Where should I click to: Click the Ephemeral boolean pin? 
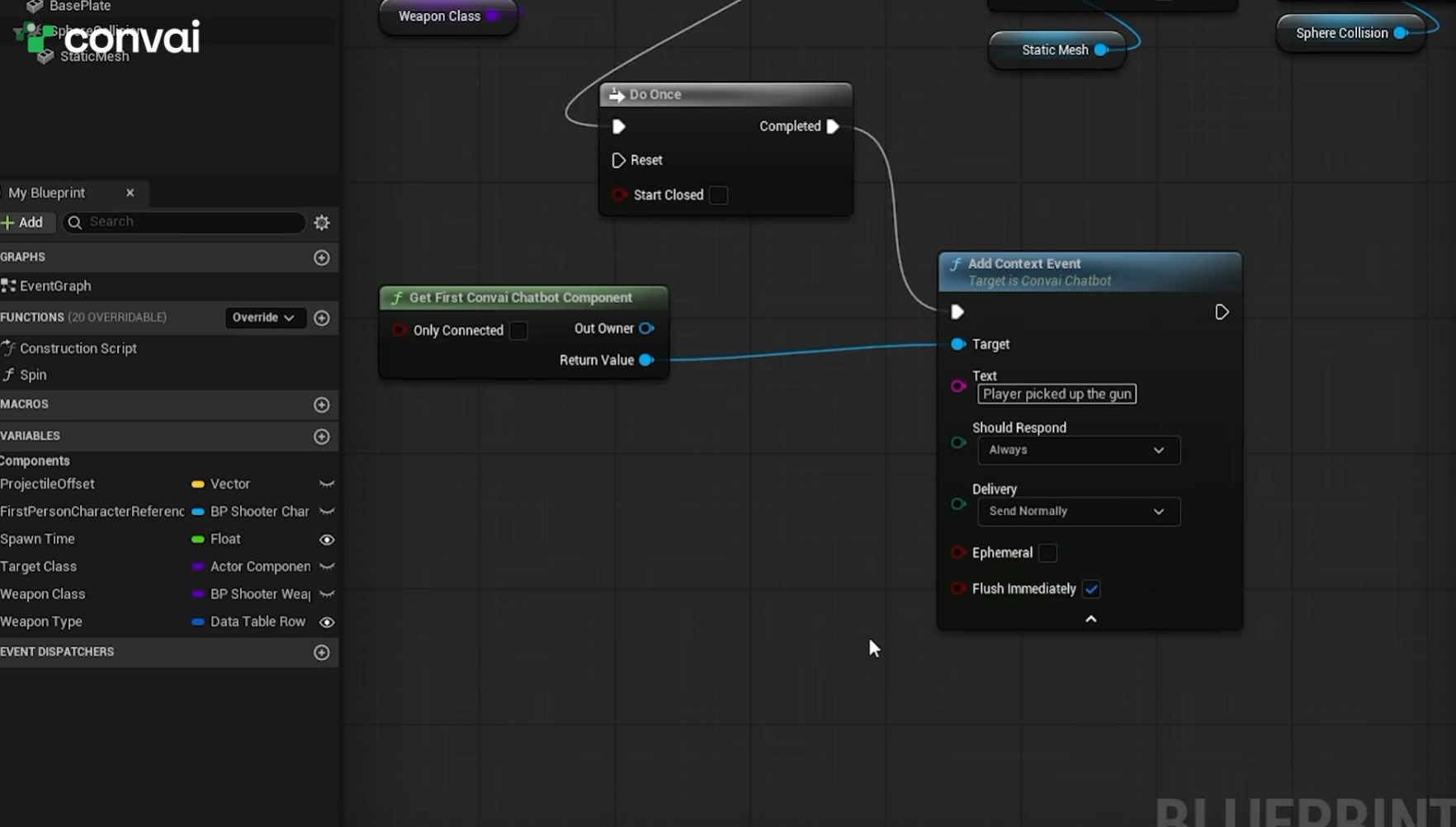point(958,552)
